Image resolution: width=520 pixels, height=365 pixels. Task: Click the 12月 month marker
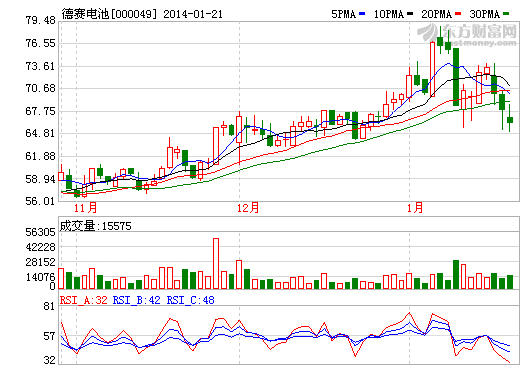click(248, 208)
